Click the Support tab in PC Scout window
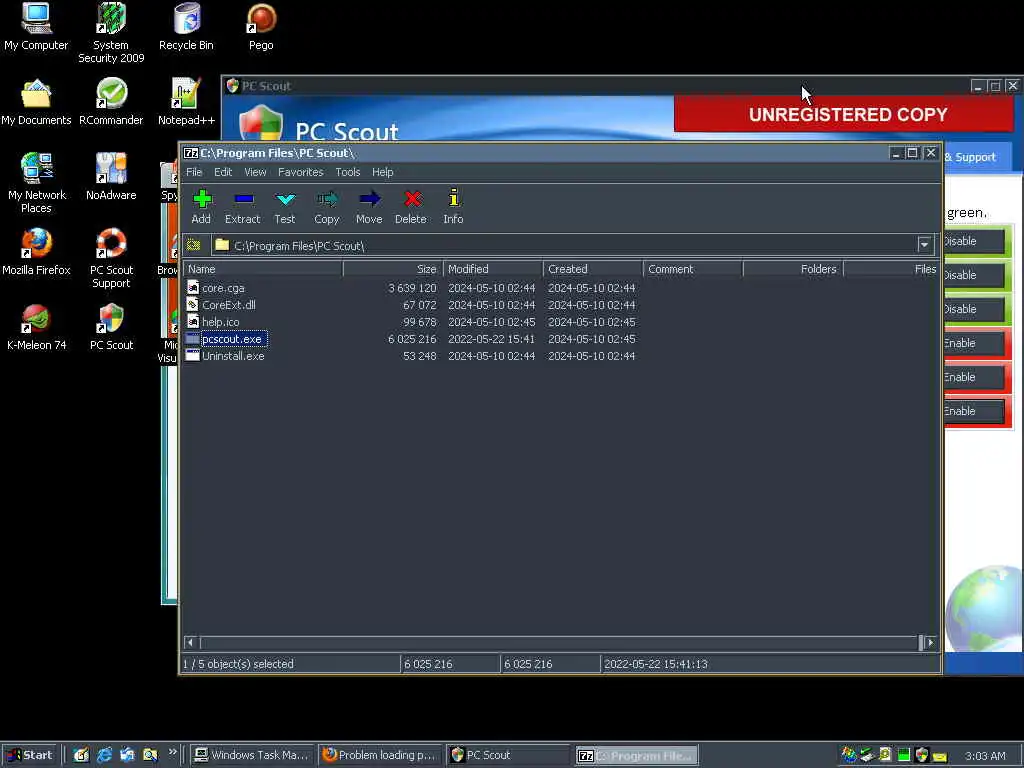The width and height of the screenshot is (1024, 768). pyautogui.click(x=976, y=157)
